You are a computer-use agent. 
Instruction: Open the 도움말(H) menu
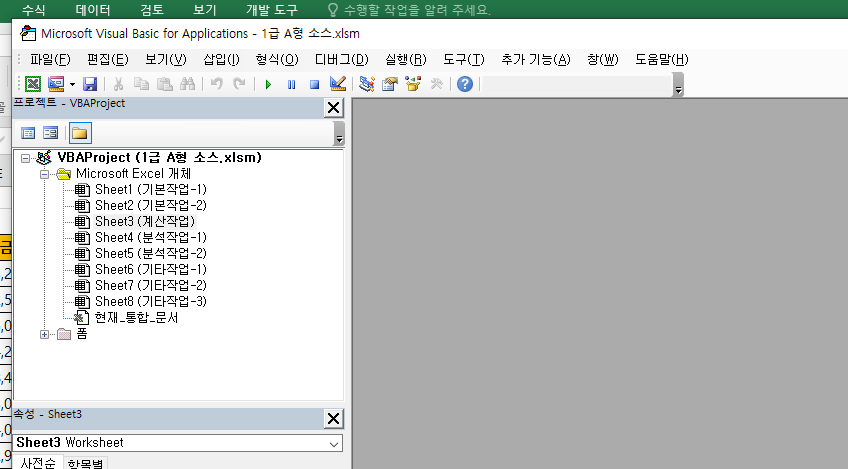661,60
